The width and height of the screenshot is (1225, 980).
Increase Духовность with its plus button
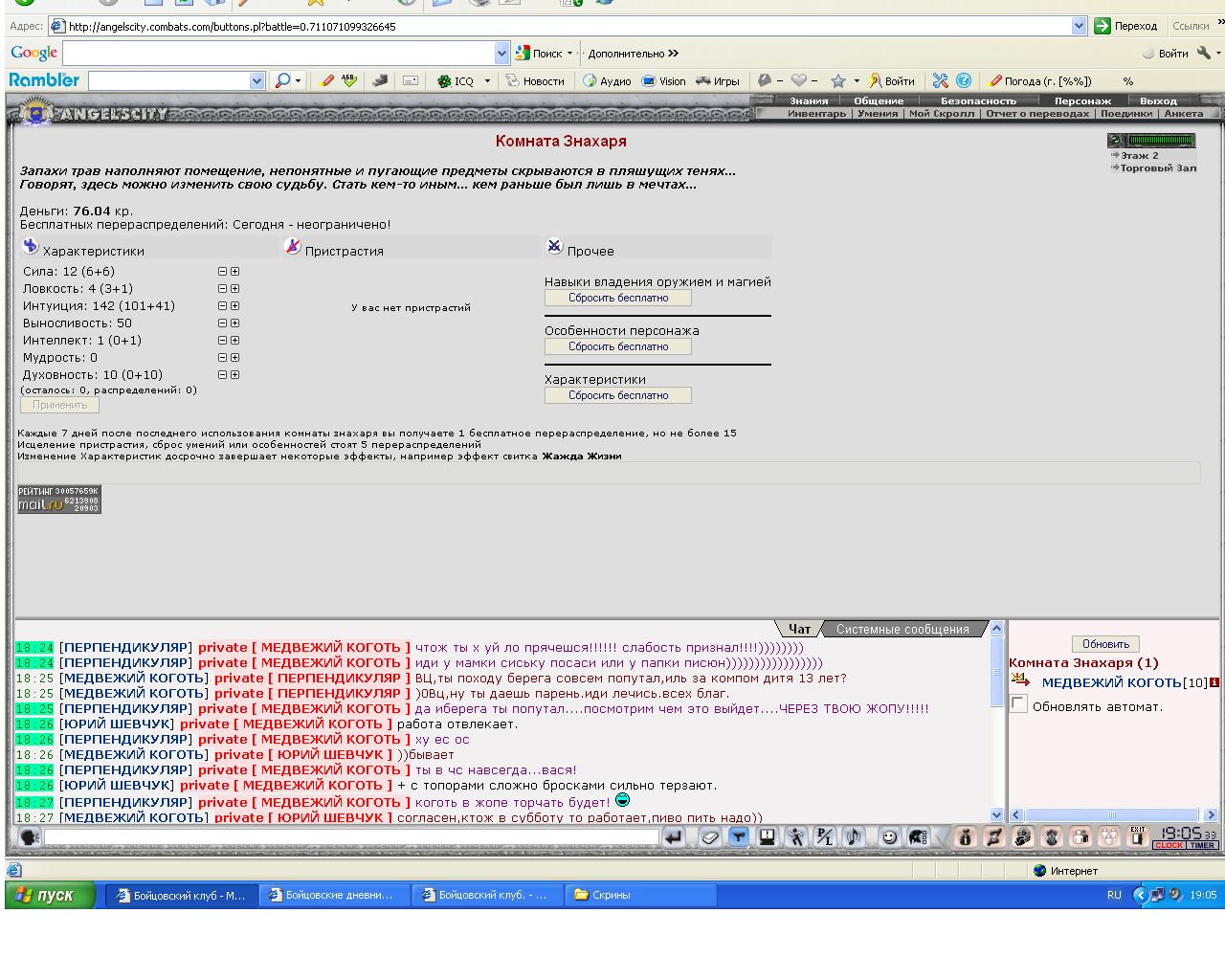(234, 375)
